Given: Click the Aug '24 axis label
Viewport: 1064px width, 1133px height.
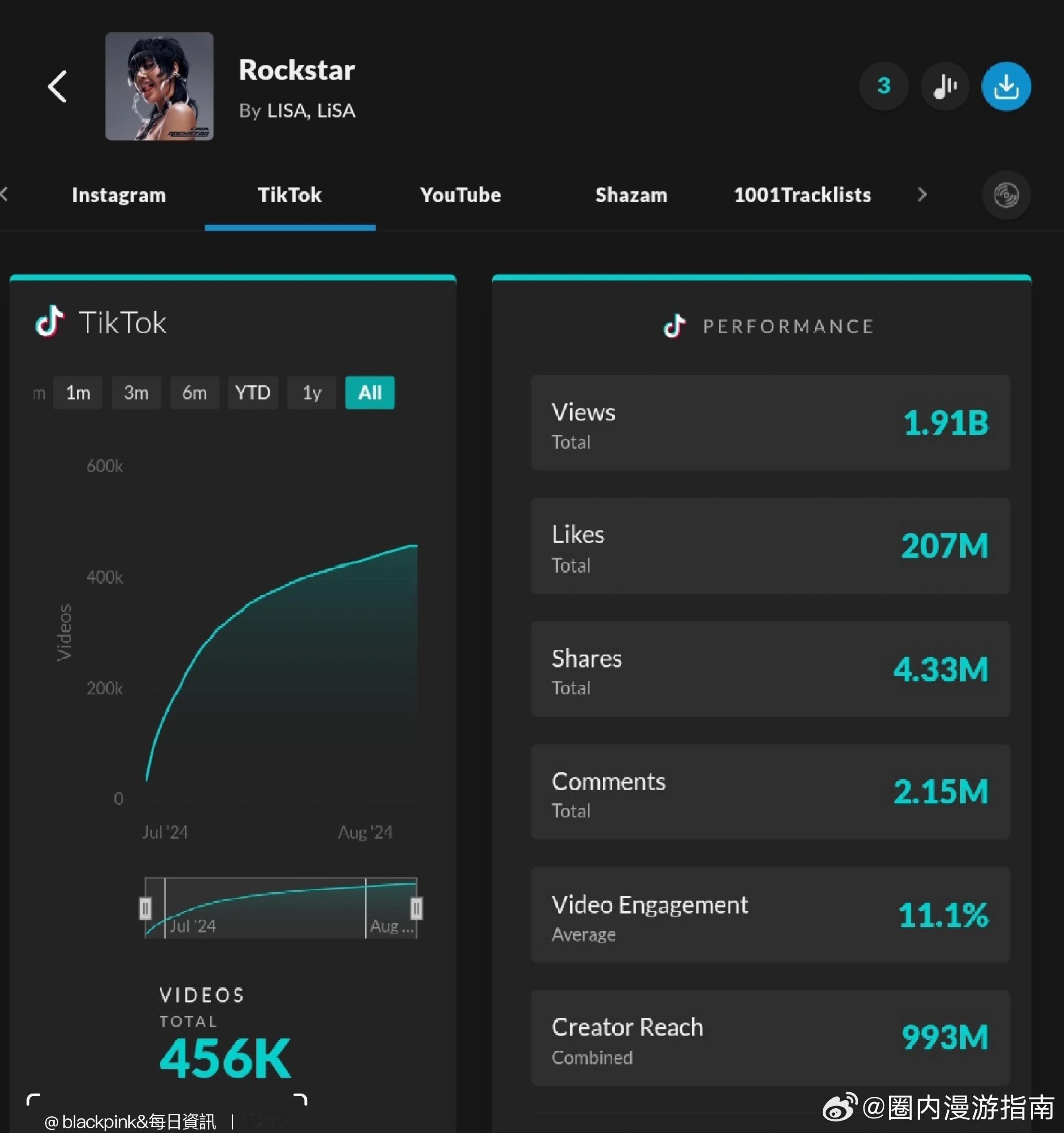Looking at the screenshot, I should click(365, 832).
